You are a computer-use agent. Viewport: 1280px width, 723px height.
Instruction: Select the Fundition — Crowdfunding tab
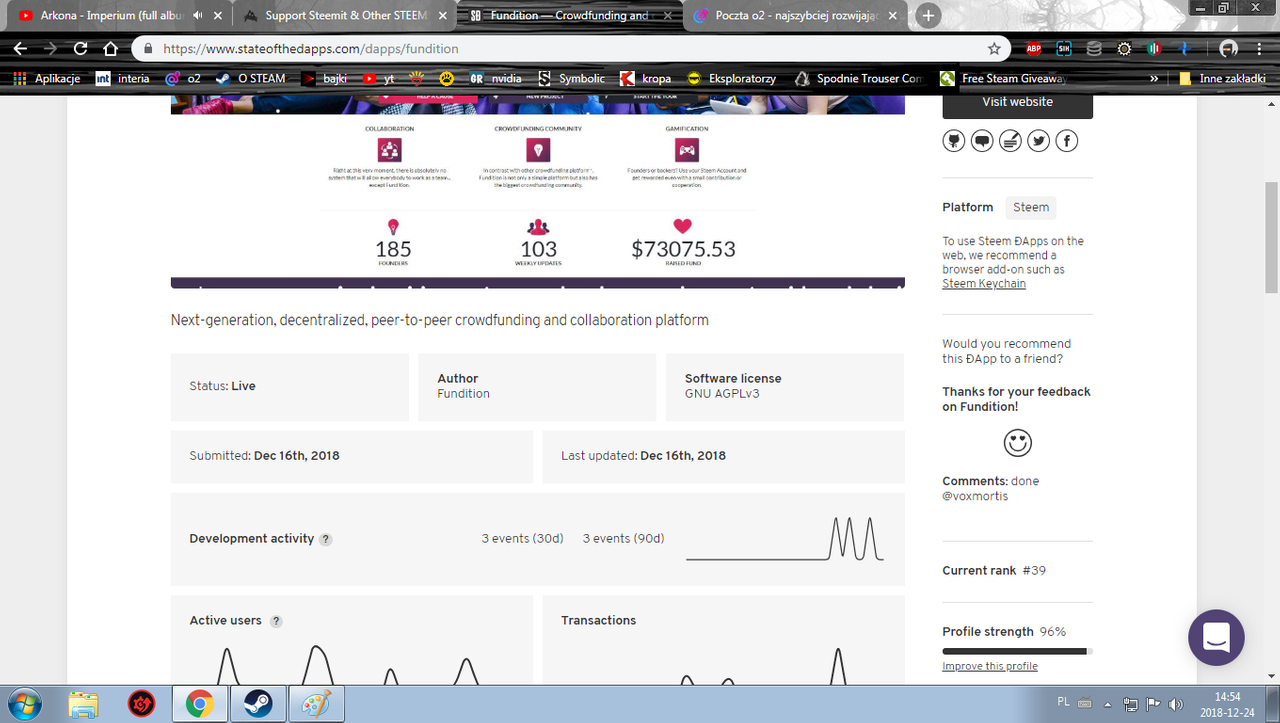(570, 16)
